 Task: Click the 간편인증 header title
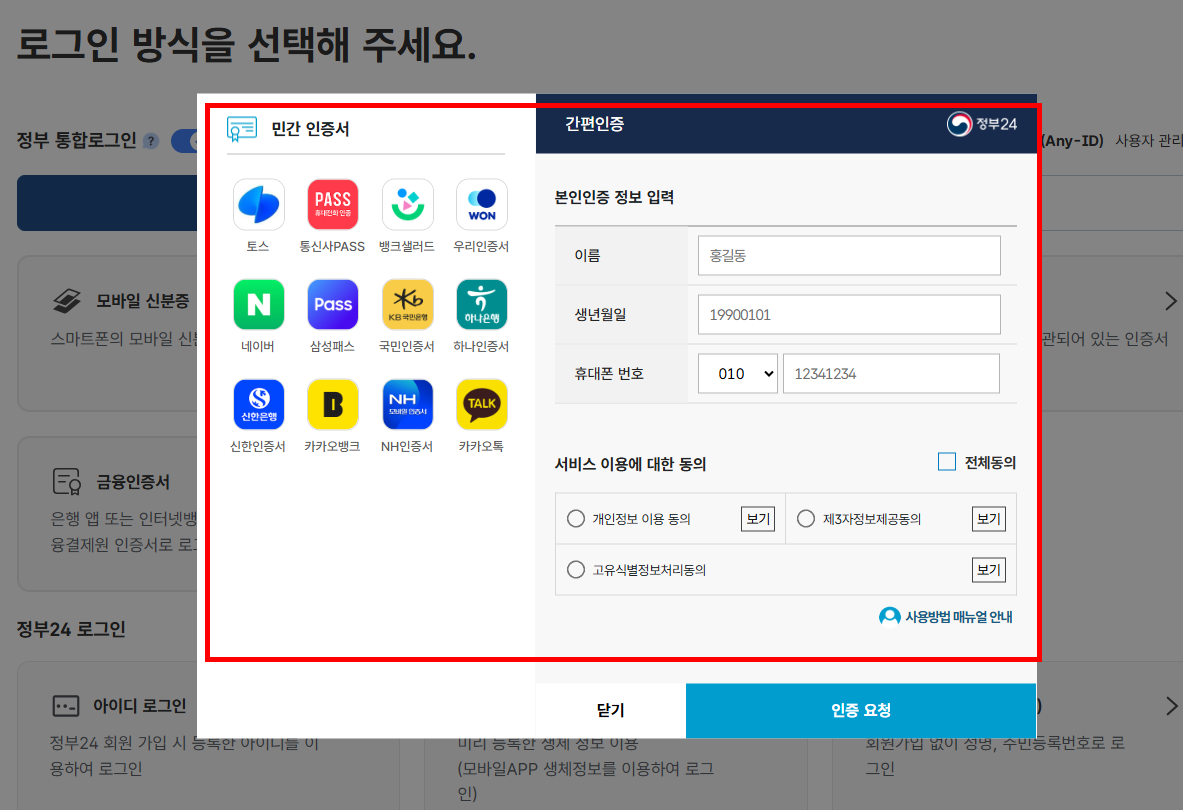[595, 124]
